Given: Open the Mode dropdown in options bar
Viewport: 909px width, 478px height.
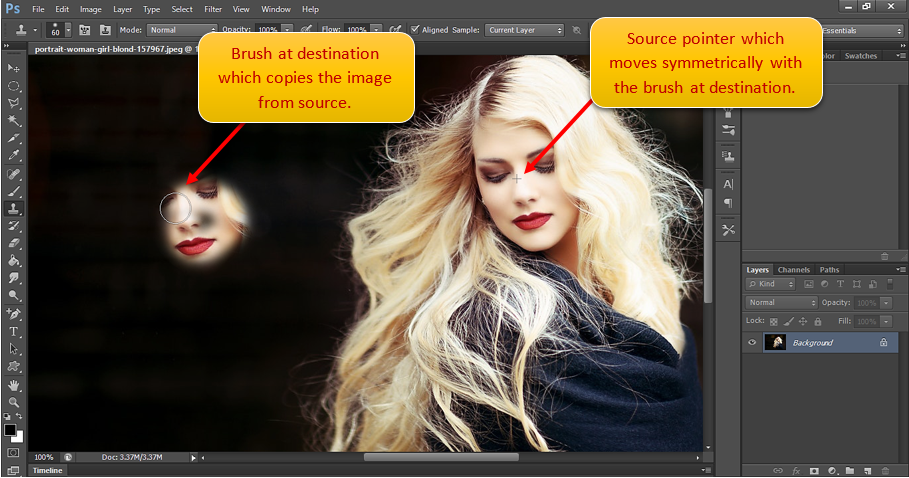Looking at the screenshot, I should [x=182, y=30].
